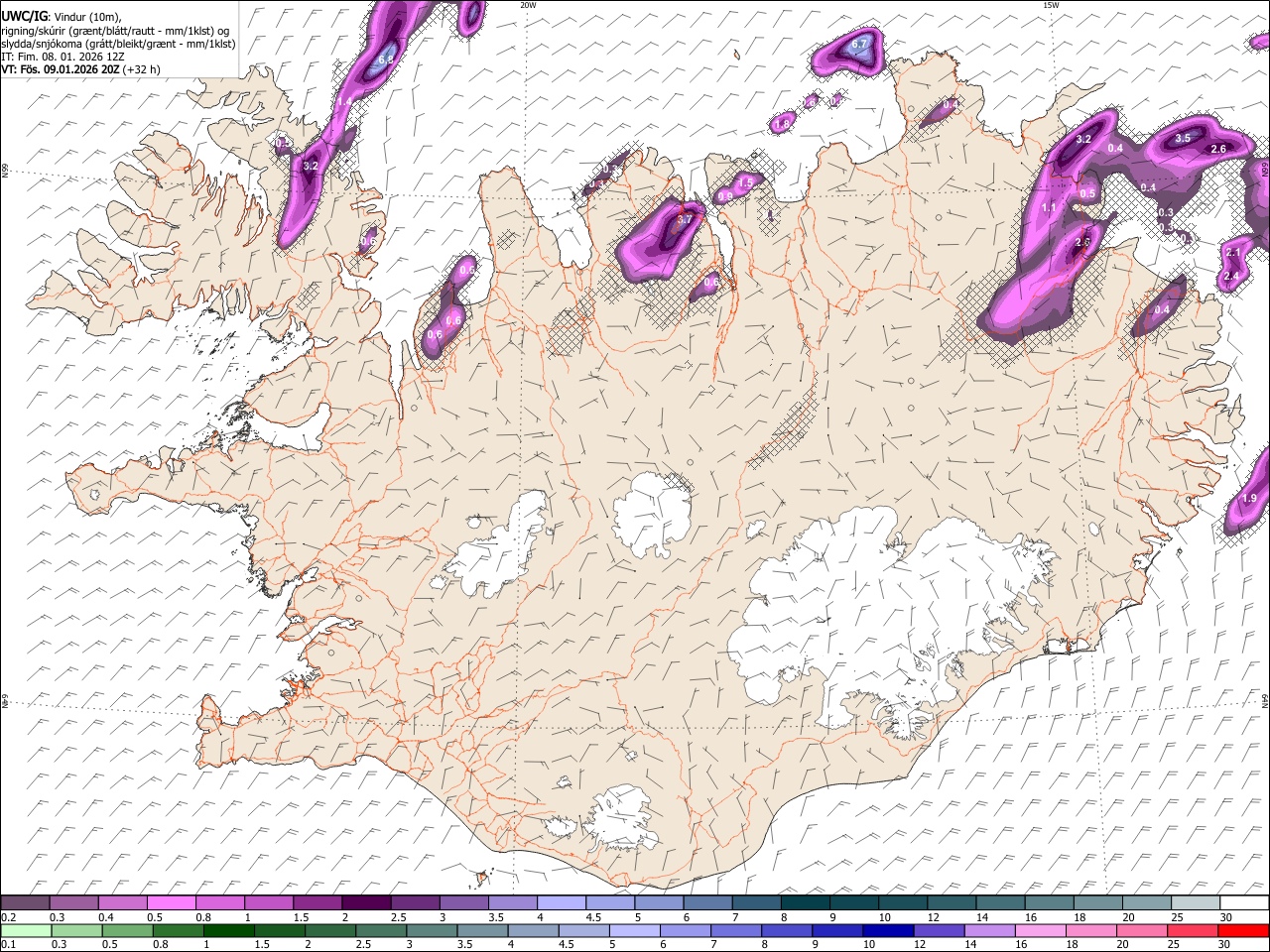This screenshot has width=1270, height=952.
Task: Click upper legend swatch between 25 and 30
Action: coord(1196,903)
